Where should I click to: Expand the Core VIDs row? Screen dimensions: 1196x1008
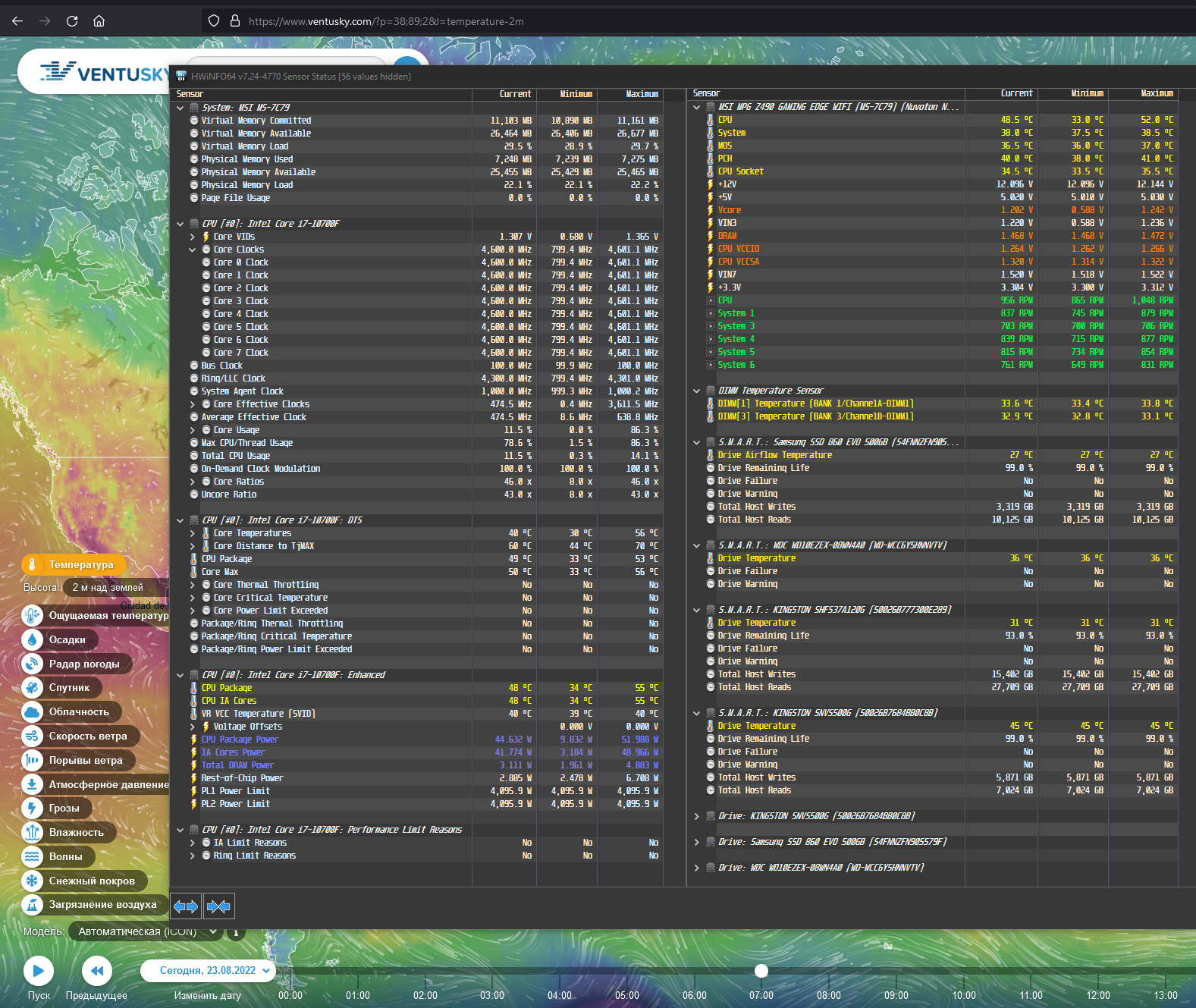pyautogui.click(x=193, y=237)
